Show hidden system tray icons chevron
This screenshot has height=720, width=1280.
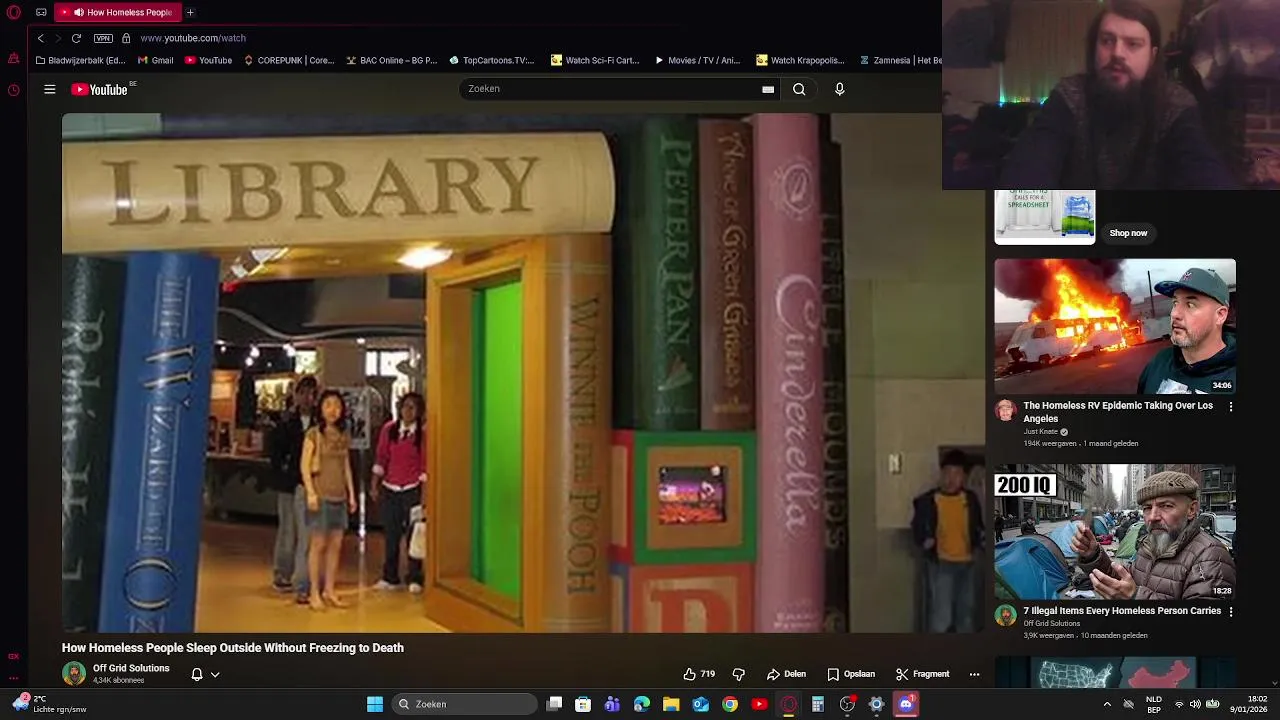click(x=1107, y=704)
